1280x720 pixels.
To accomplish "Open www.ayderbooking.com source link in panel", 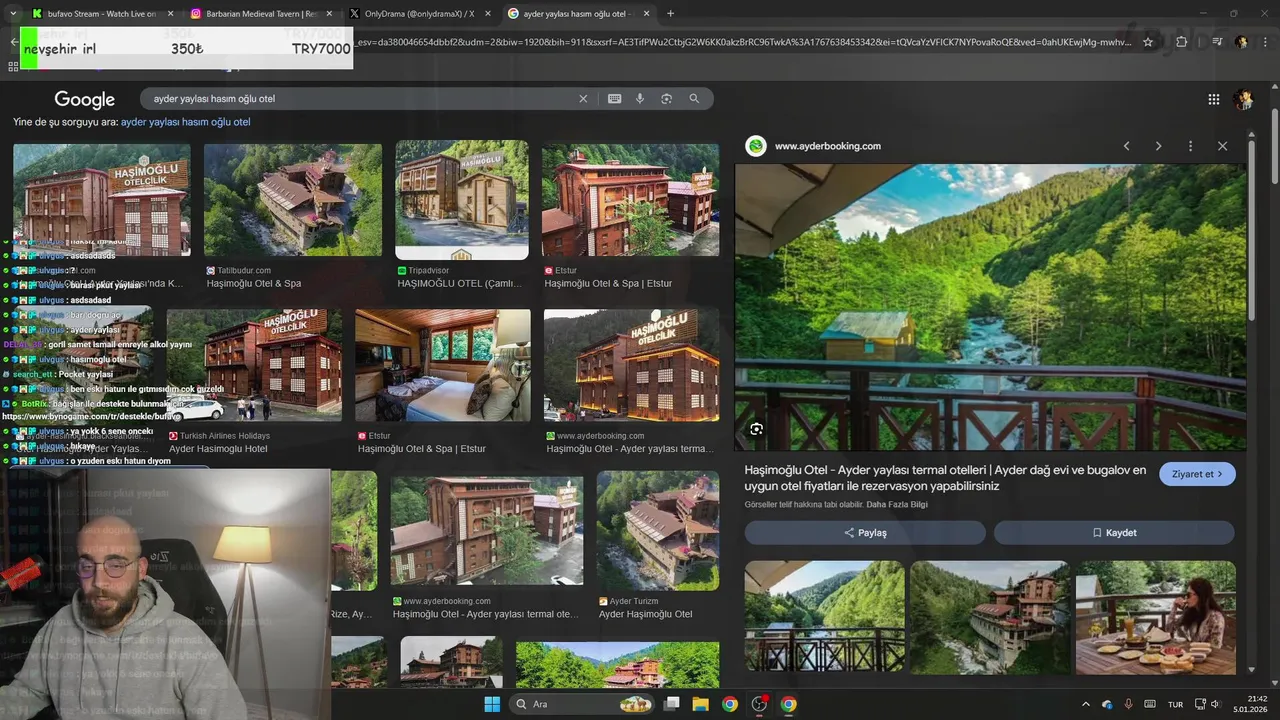I will coord(827,146).
